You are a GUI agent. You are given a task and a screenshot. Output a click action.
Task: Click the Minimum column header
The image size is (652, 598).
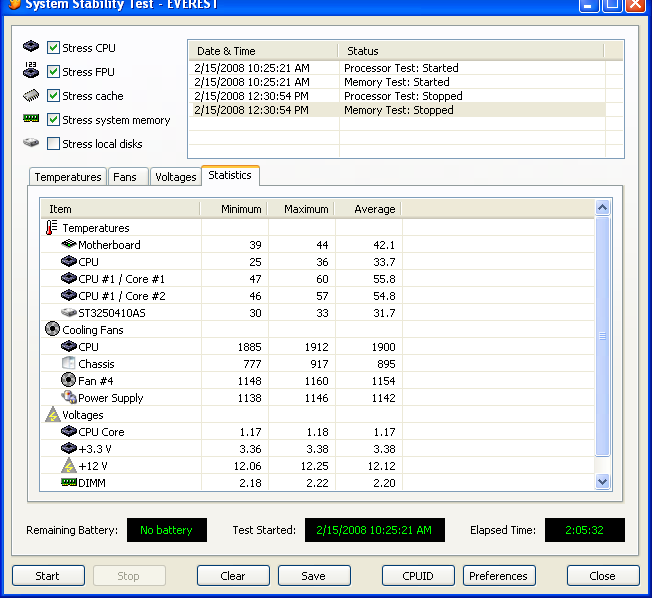[234, 209]
